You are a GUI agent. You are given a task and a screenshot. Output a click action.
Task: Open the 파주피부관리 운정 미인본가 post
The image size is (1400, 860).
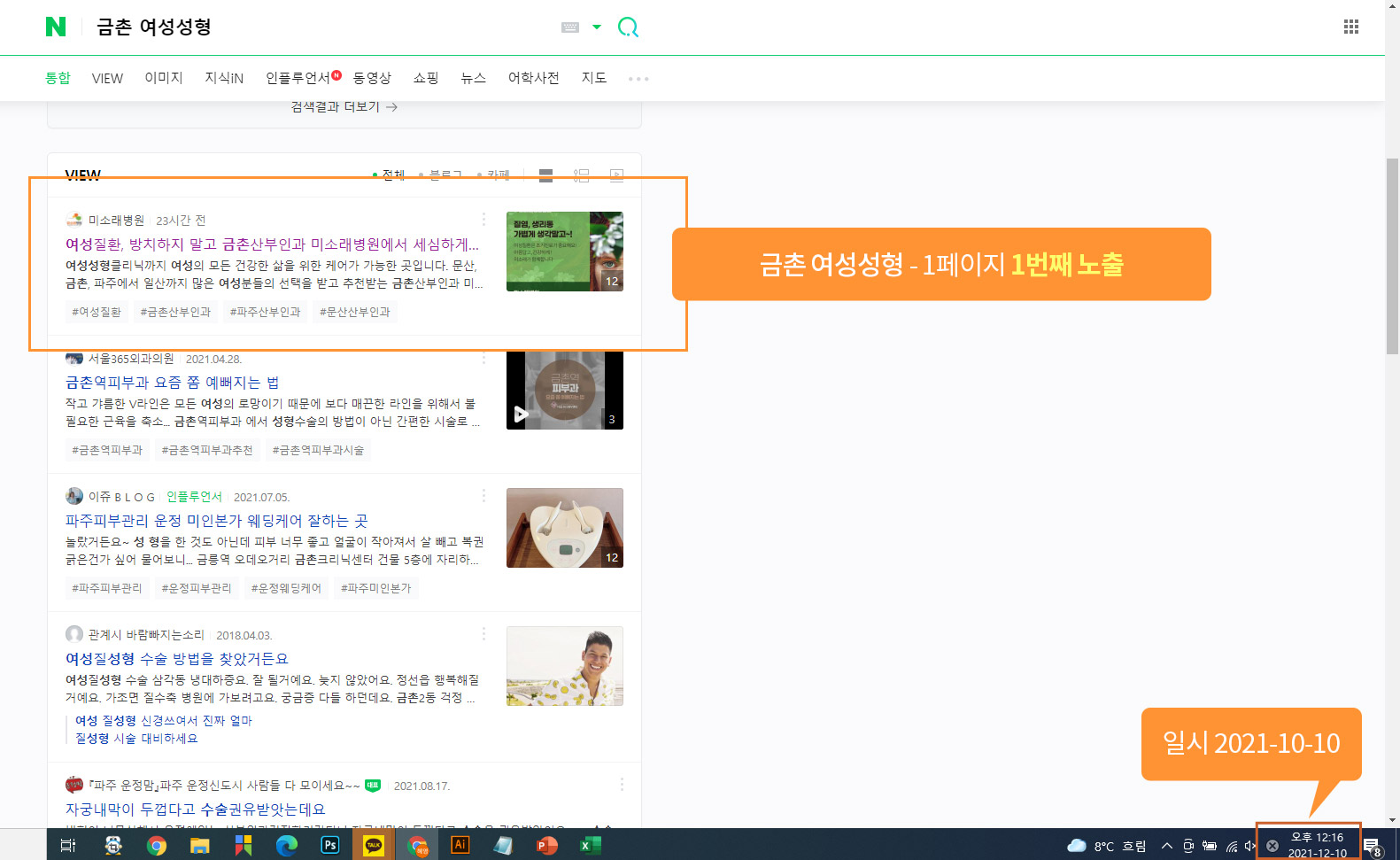tap(217, 521)
